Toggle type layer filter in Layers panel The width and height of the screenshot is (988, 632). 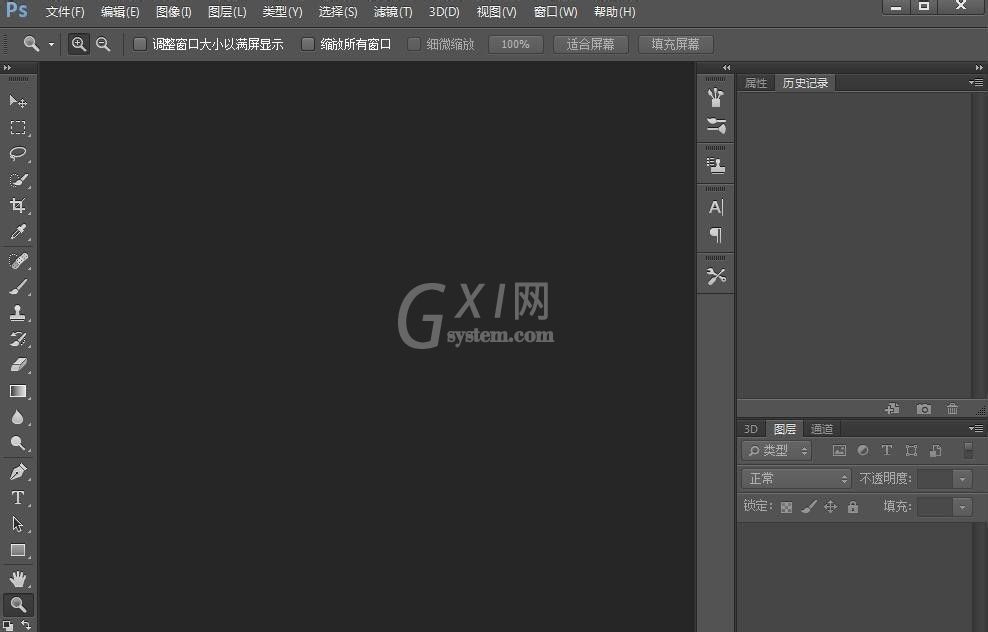(x=887, y=451)
